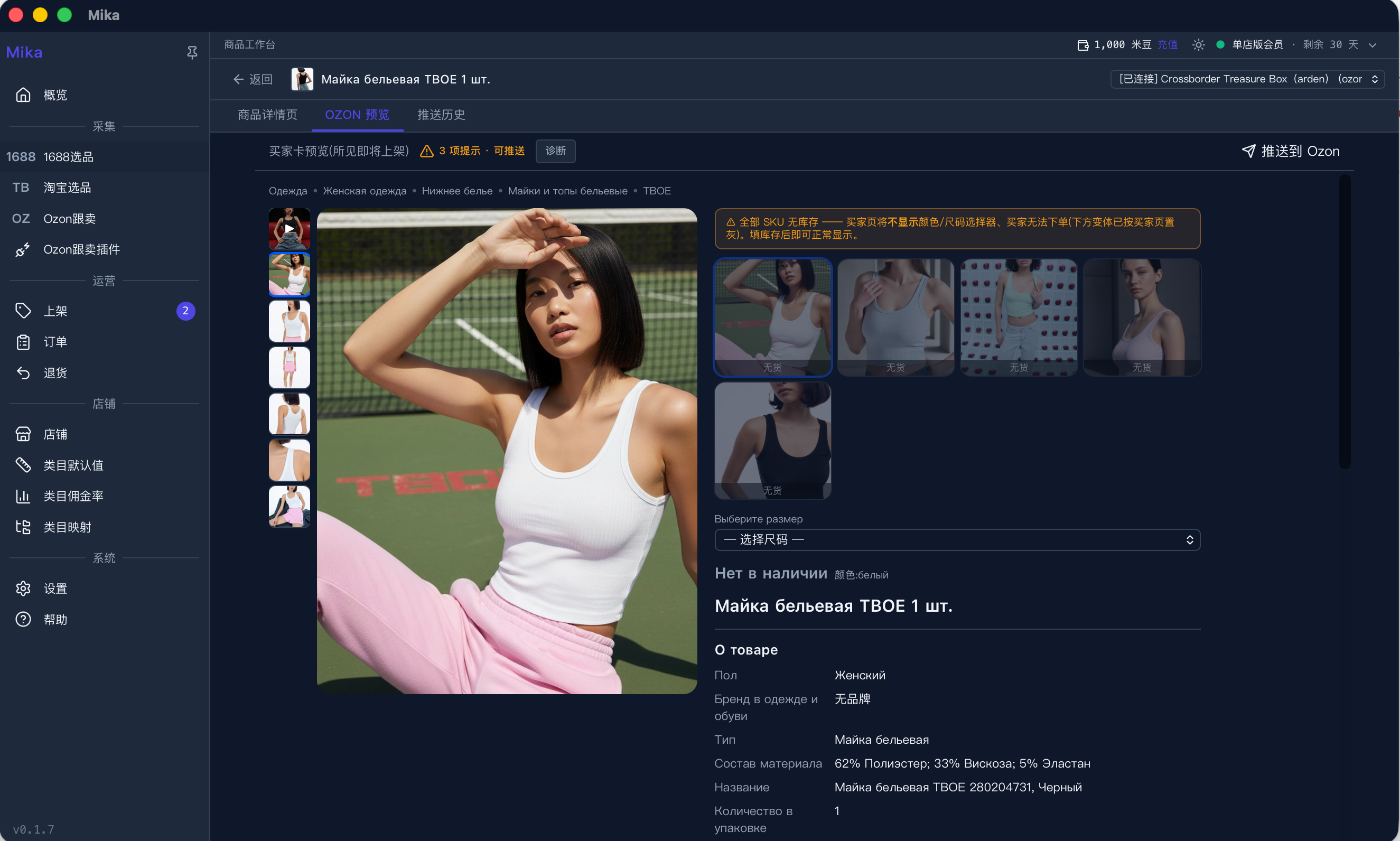Click the preview panel vertical scrollbar
This screenshot has height=841, width=1400.
pos(1345,322)
